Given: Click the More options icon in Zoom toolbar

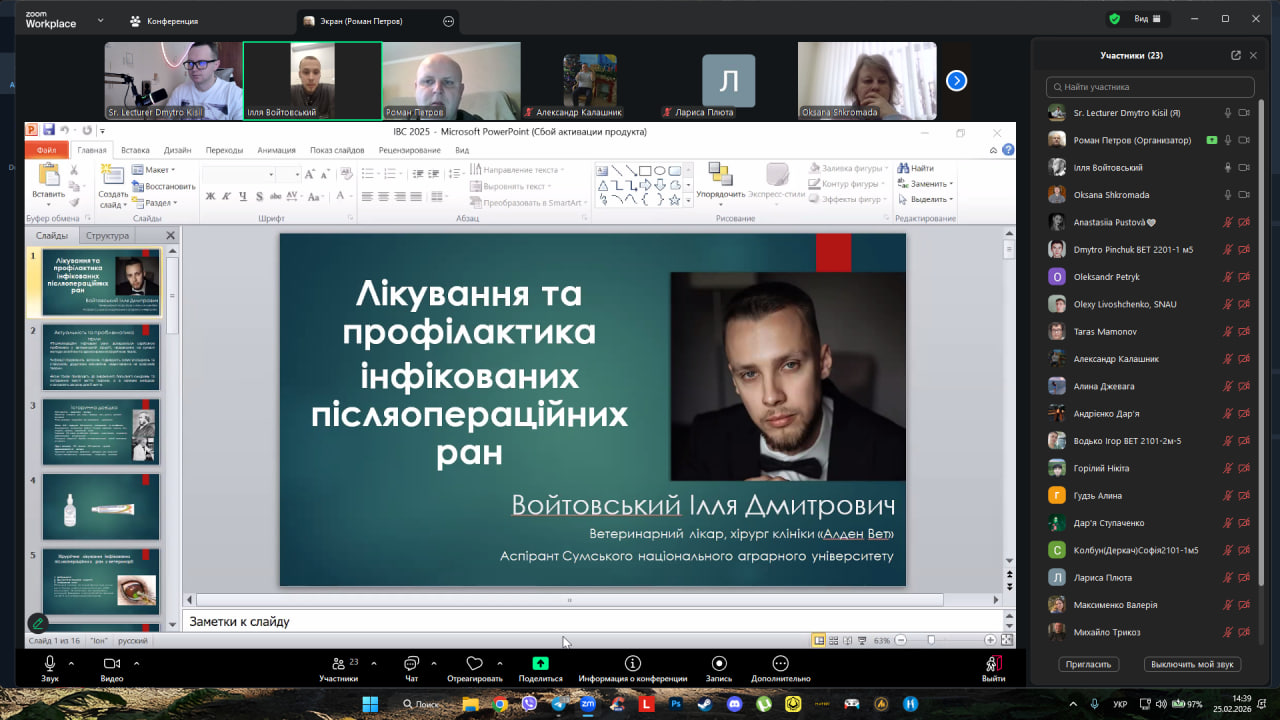Looking at the screenshot, I should coord(780,664).
